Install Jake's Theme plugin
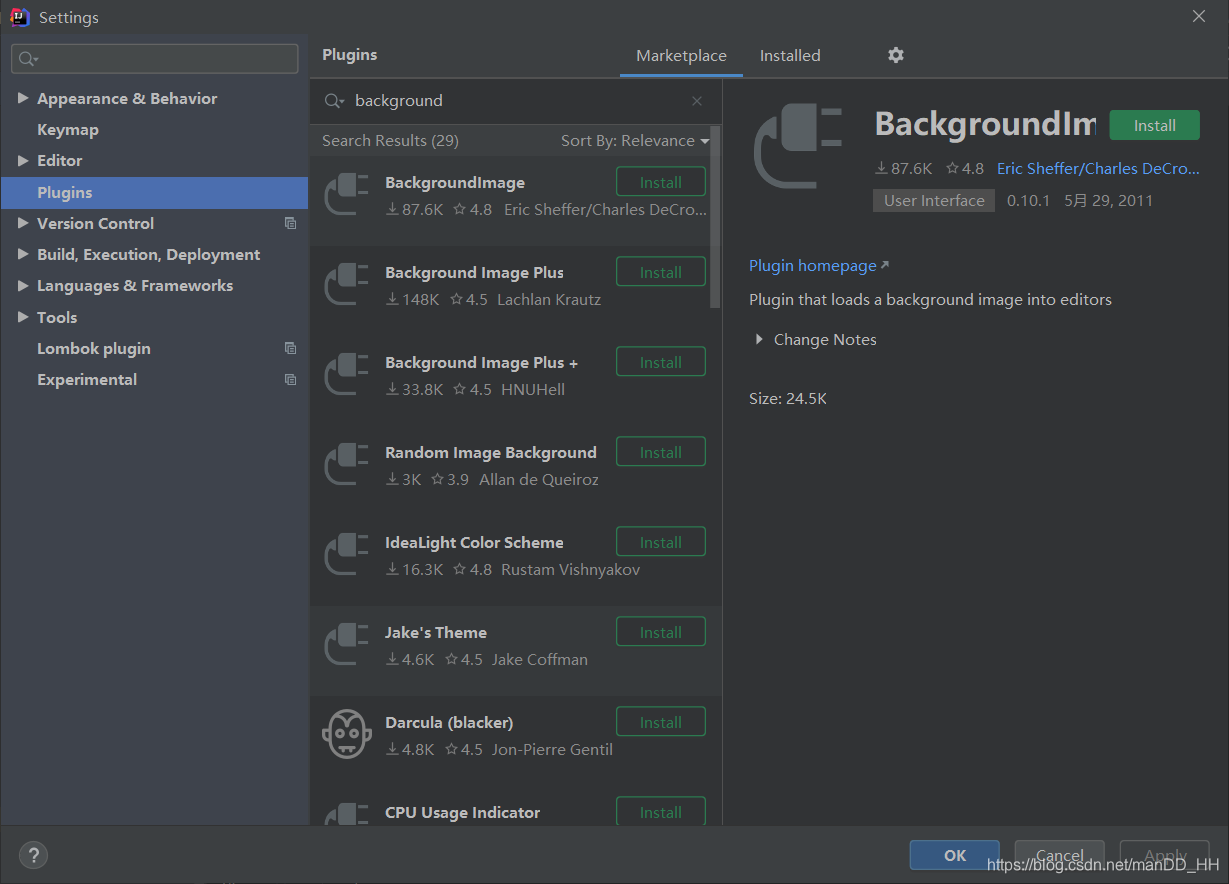This screenshot has height=884, width=1229. tap(661, 632)
